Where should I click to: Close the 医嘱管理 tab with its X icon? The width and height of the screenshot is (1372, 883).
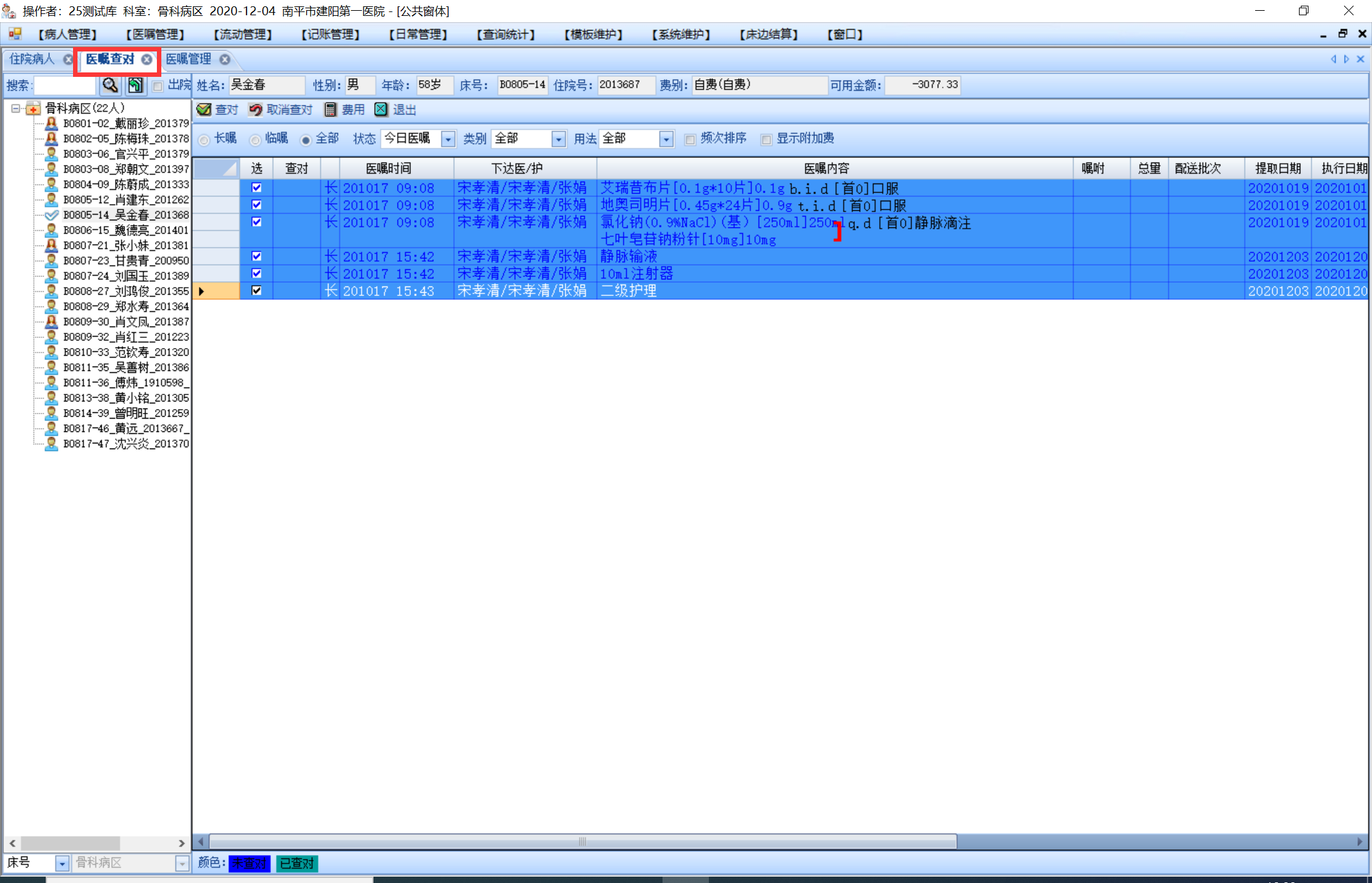point(225,59)
